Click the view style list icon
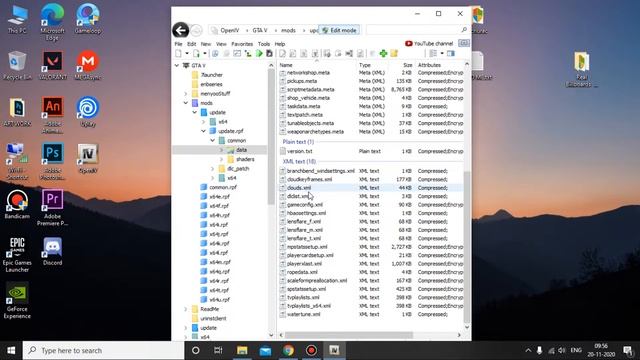Viewport: 640px width, 360px height. coord(433,53)
